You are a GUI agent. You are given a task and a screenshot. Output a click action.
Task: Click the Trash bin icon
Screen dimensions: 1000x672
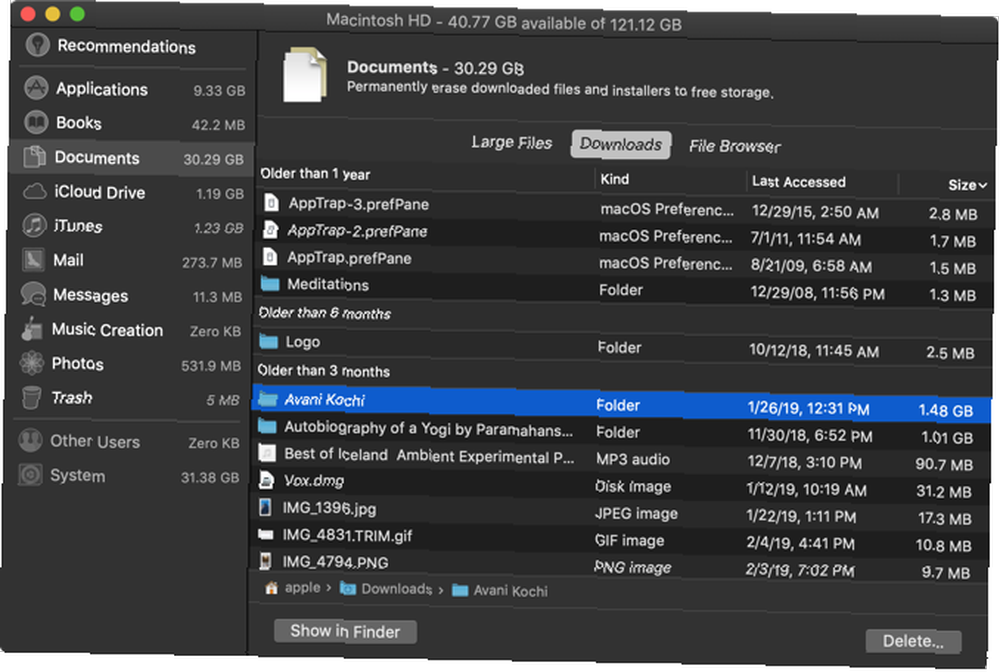click(31, 397)
